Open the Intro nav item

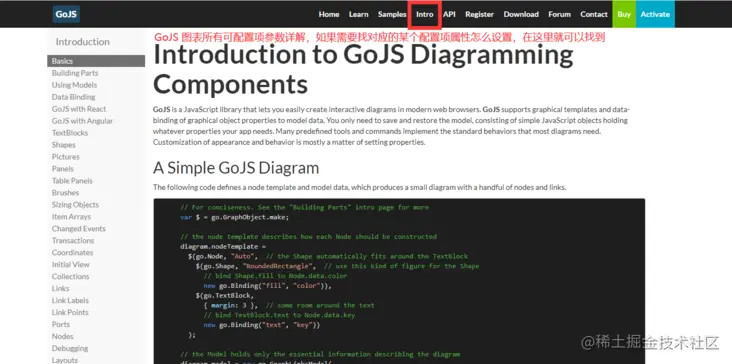[x=425, y=14]
